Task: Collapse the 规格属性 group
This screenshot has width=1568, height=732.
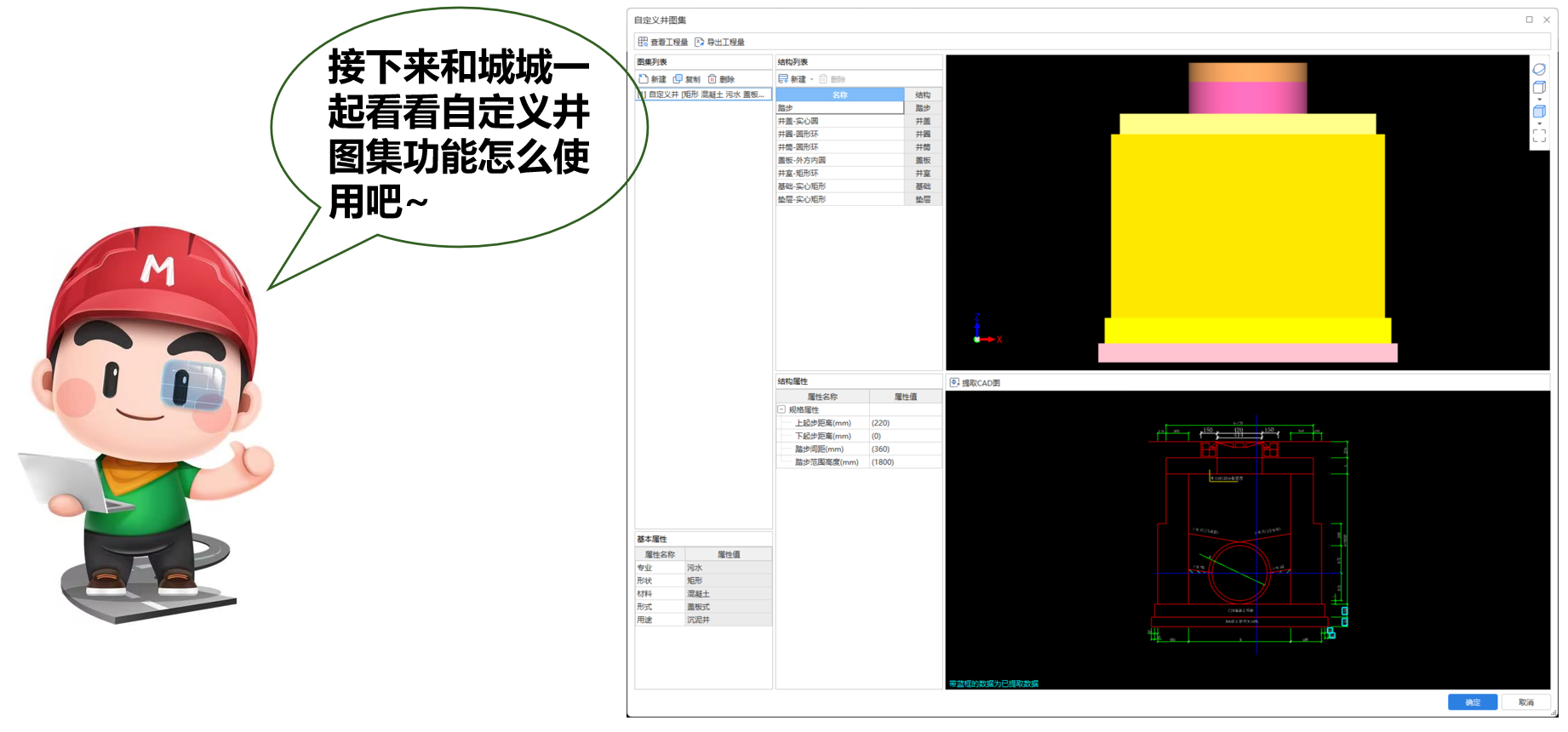Action: [781, 409]
